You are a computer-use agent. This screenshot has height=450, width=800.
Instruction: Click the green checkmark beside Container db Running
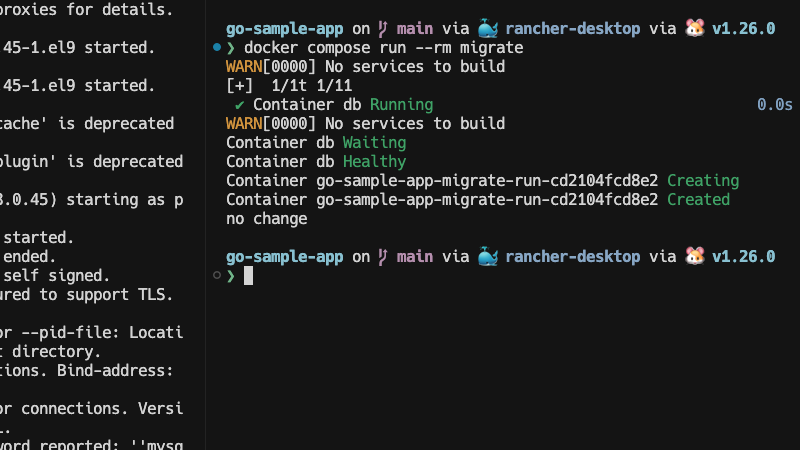(239, 105)
